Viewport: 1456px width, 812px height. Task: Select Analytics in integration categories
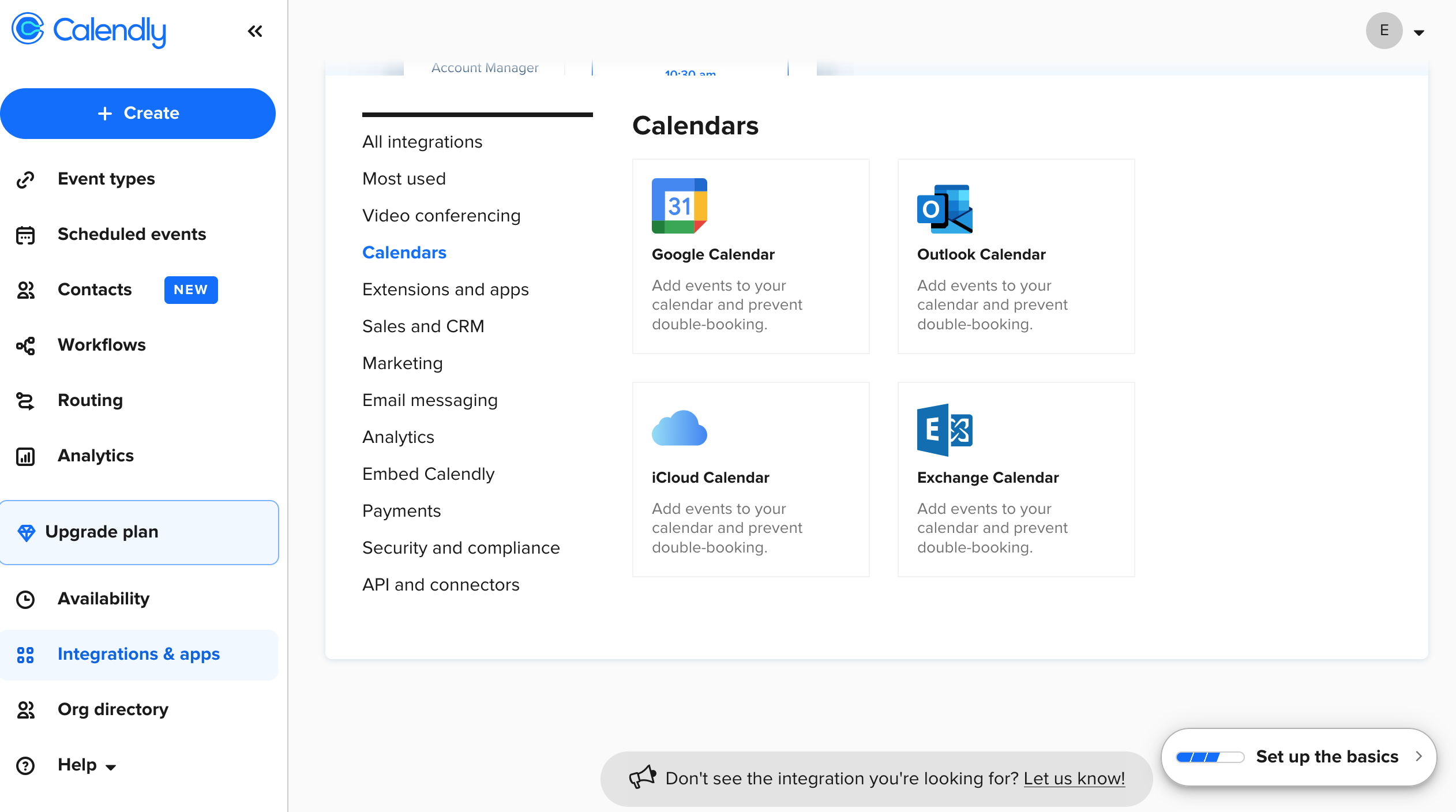398,437
